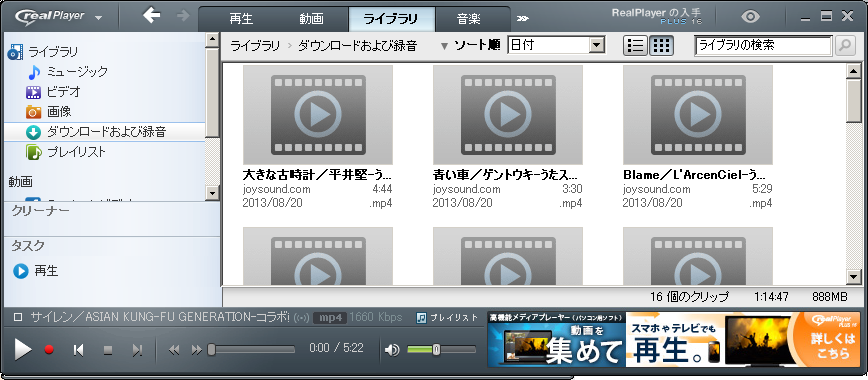
Task: Select ダウンロードおよび録音 in the sidebar
Action: click(105, 132)
